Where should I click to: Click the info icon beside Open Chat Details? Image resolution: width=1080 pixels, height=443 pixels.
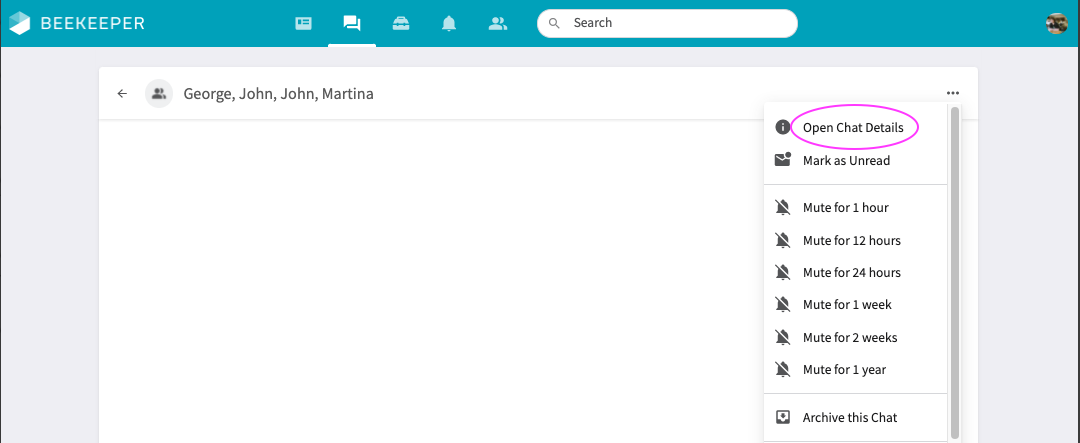pos(782,127)
